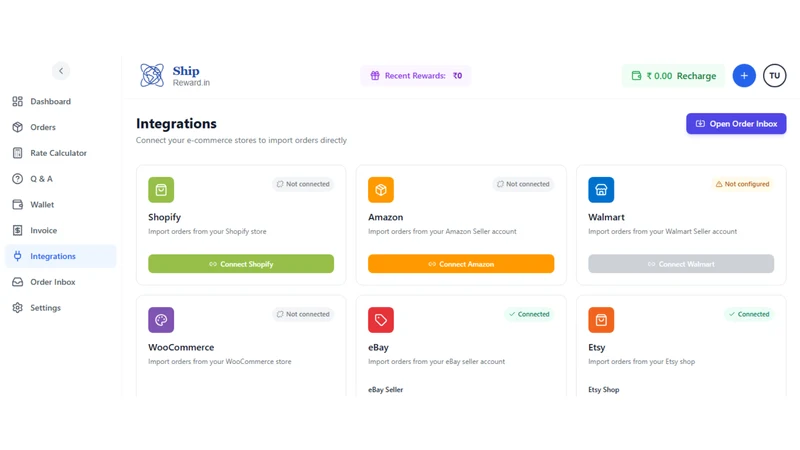Click the blue Walmart store icon
Viewport: 800px width, 450px height.
(x=601, y=190)
